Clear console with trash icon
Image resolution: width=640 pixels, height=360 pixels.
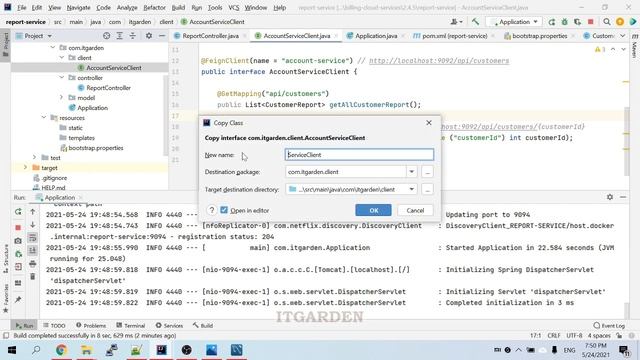33,277
